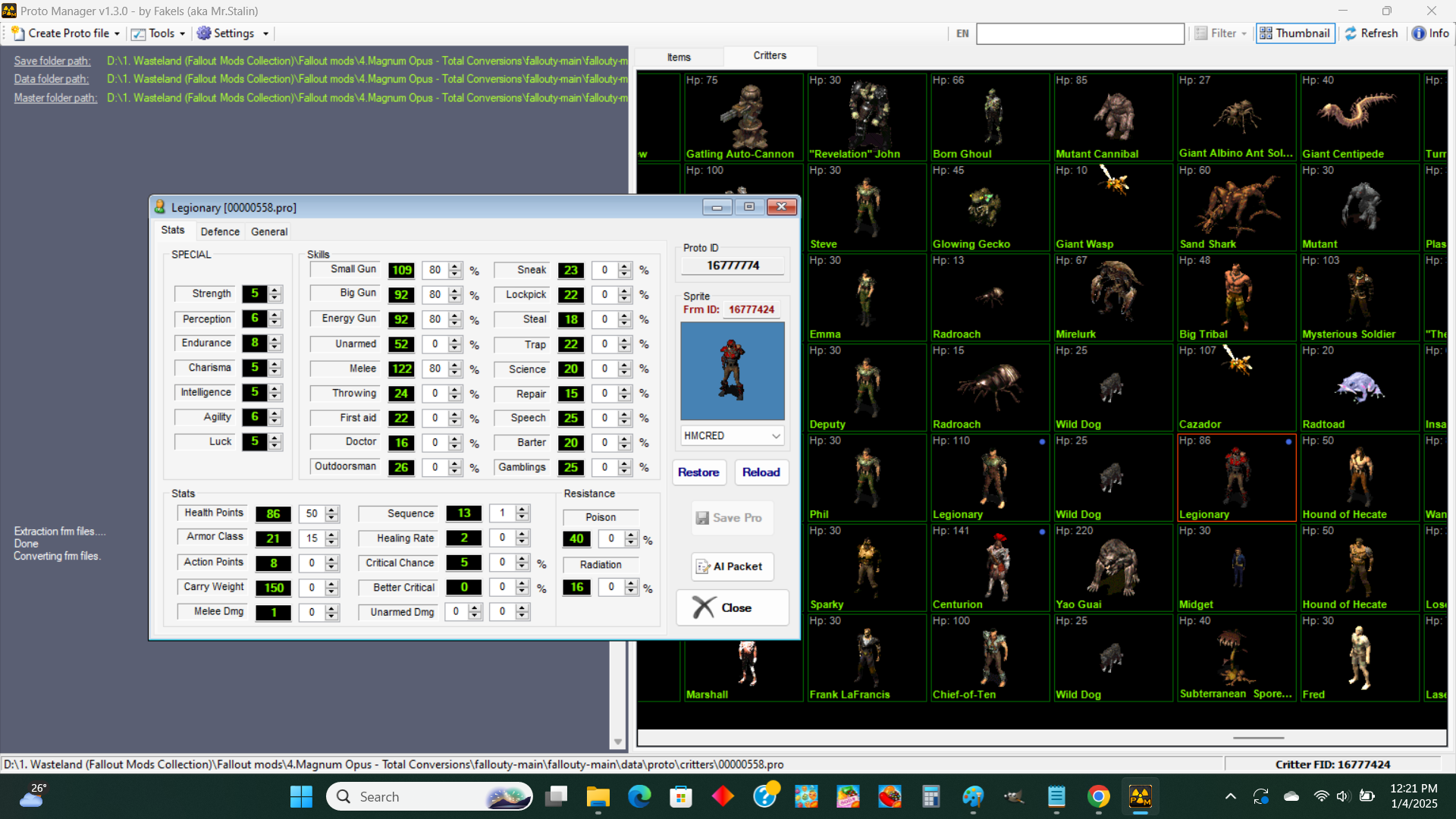Select the Born Ghoul critter thumbnail
The width and height of the screenshot is (1456, 819).
point(990,117)
